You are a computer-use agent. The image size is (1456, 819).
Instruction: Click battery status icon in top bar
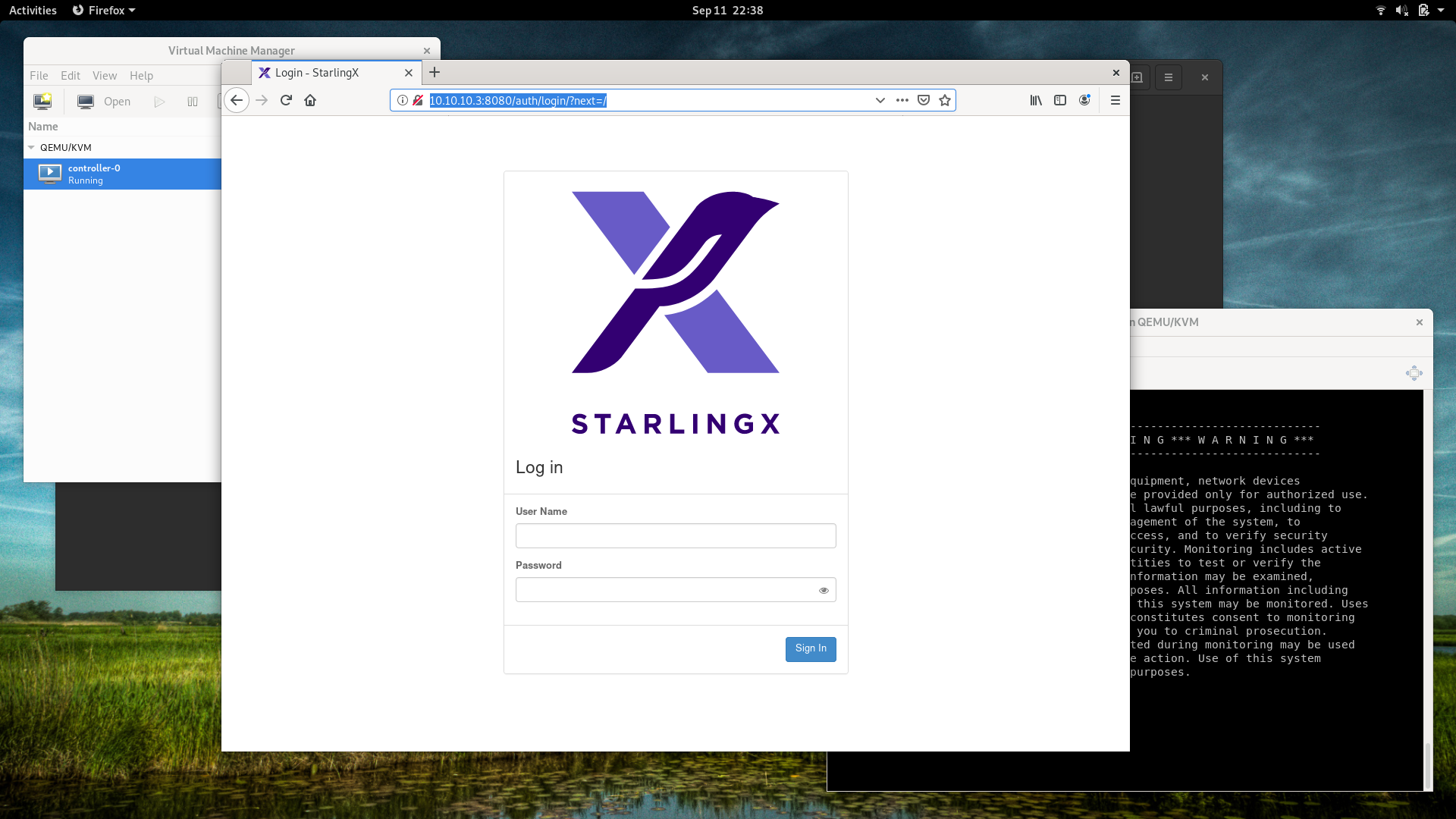1423,10
